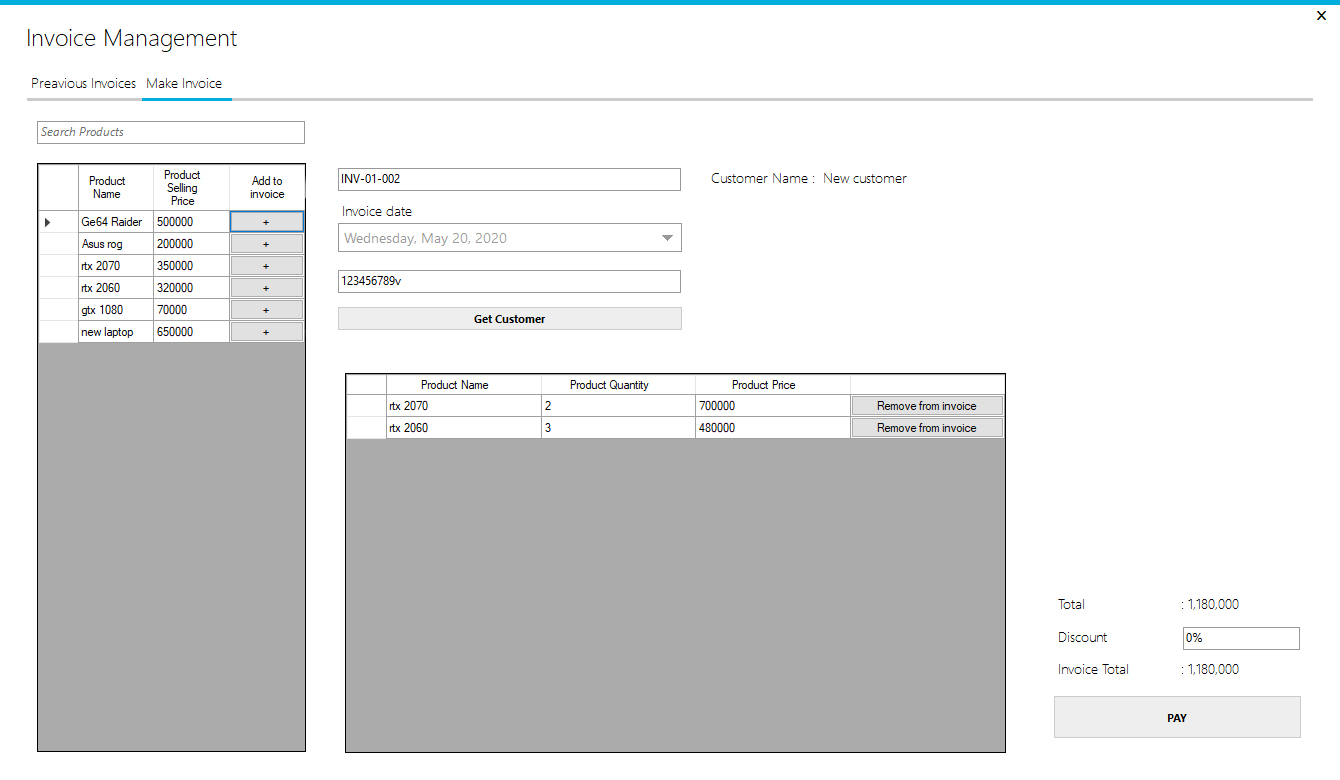Click the INV-01-002 invoice number field
This screenshot has width=1340, height=780.
[509, 179]
